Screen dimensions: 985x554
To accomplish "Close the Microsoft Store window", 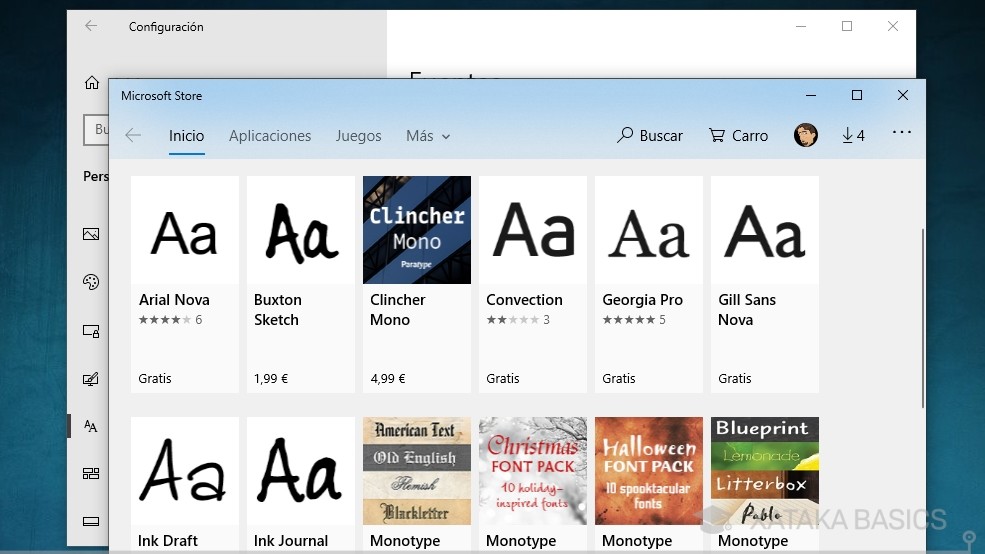I will pyautogui.click(x=903, y=95).
